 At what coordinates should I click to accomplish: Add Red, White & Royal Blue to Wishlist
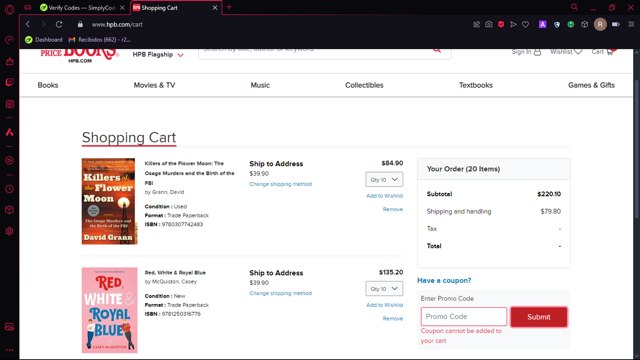click(x=384, y=305)
